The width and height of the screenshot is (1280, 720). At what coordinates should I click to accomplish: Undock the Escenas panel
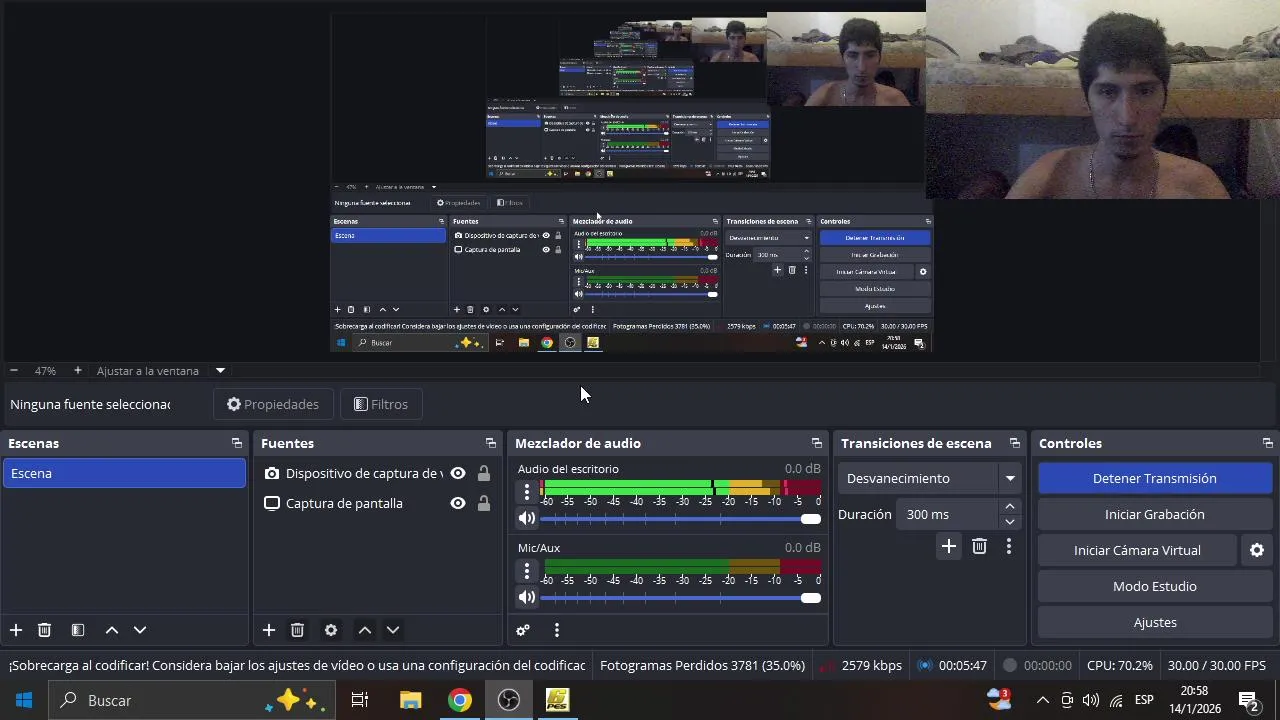coord(237,443)
